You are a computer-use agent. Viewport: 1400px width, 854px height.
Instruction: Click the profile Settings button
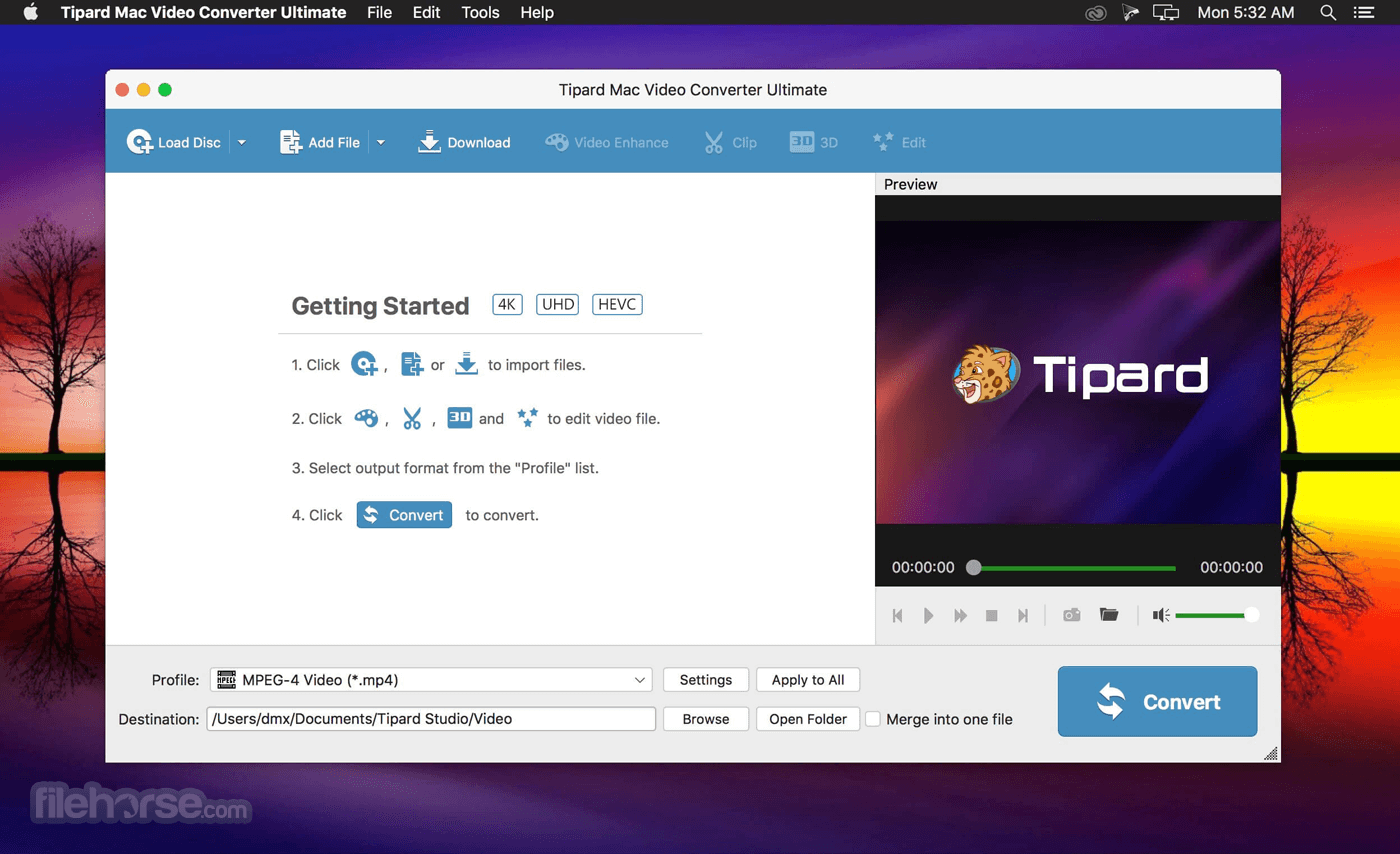click(x=706, y=680)
